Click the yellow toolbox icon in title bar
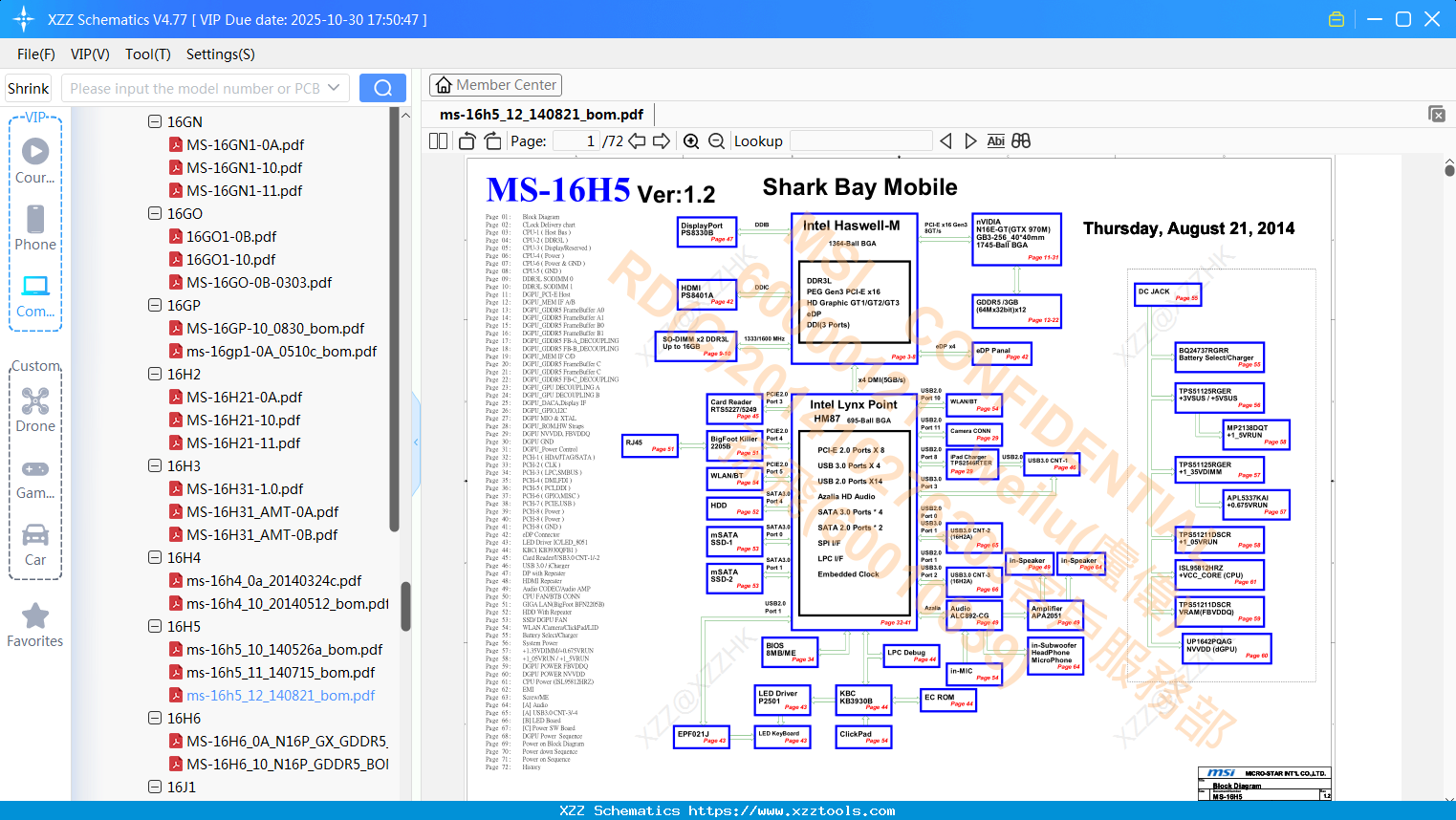 (x=1336, y=19)
